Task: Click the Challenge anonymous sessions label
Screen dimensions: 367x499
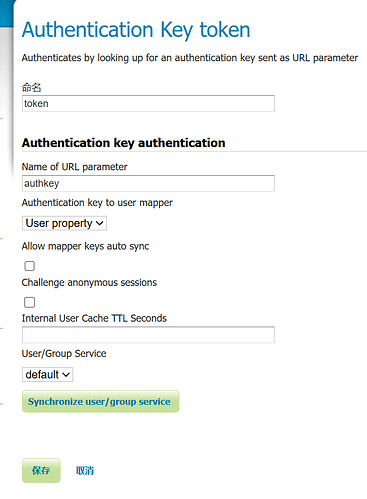Action: click(89, 282)
